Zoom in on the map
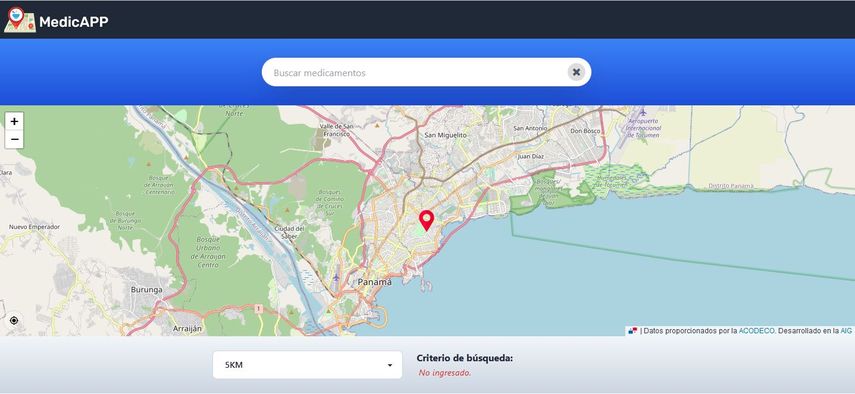Image resolution: width=855 pixels, height=394 pixels. 14,122
